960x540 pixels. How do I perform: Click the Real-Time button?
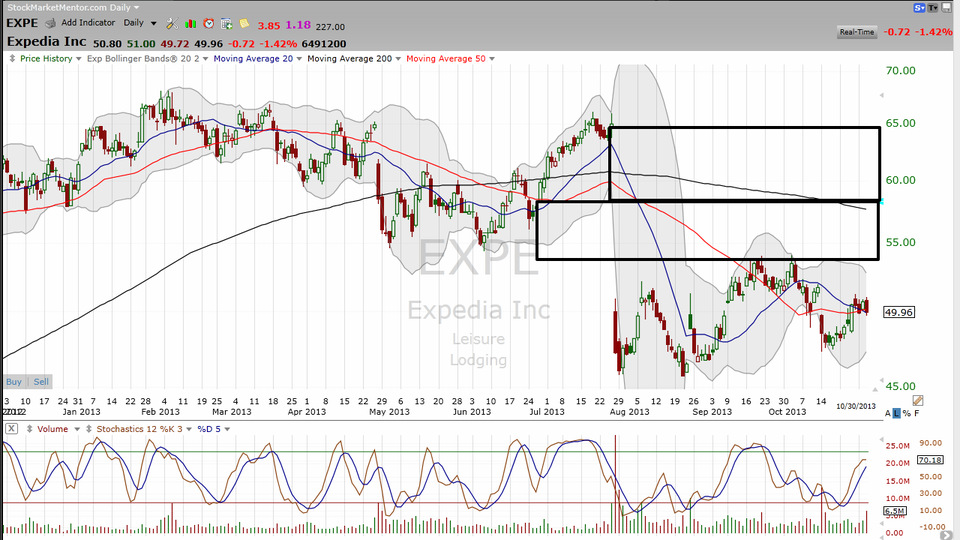(857, 32)
